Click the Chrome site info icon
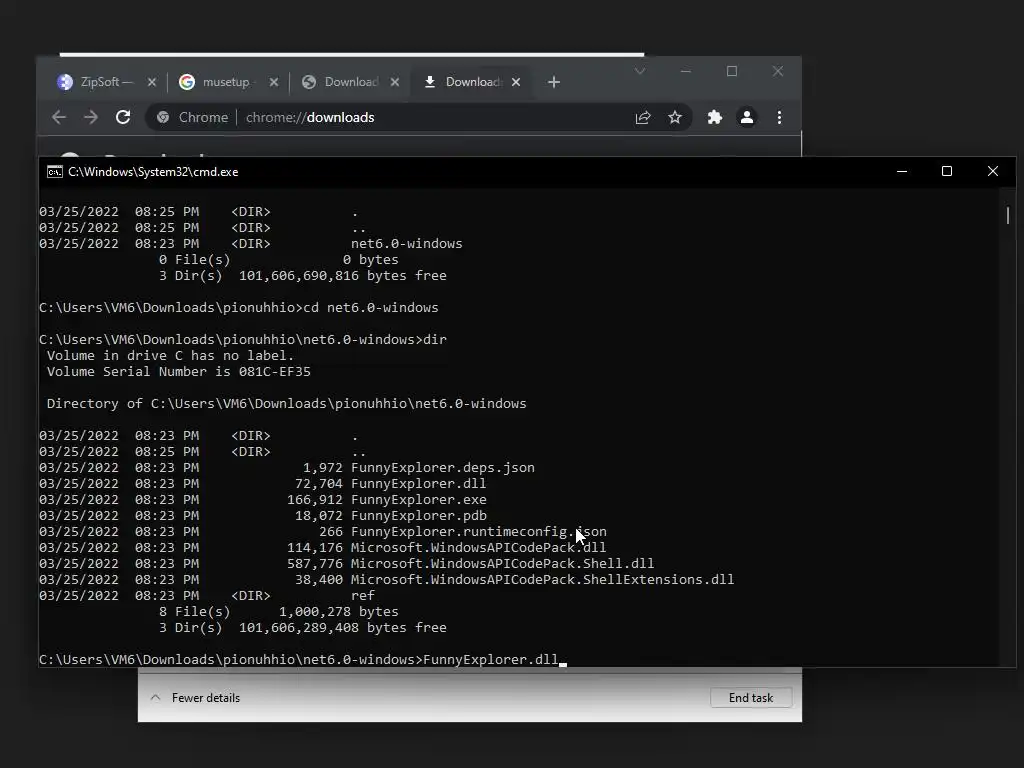Image resolution: width=1024 pixels, height=768 pixels. pos(163,117)
